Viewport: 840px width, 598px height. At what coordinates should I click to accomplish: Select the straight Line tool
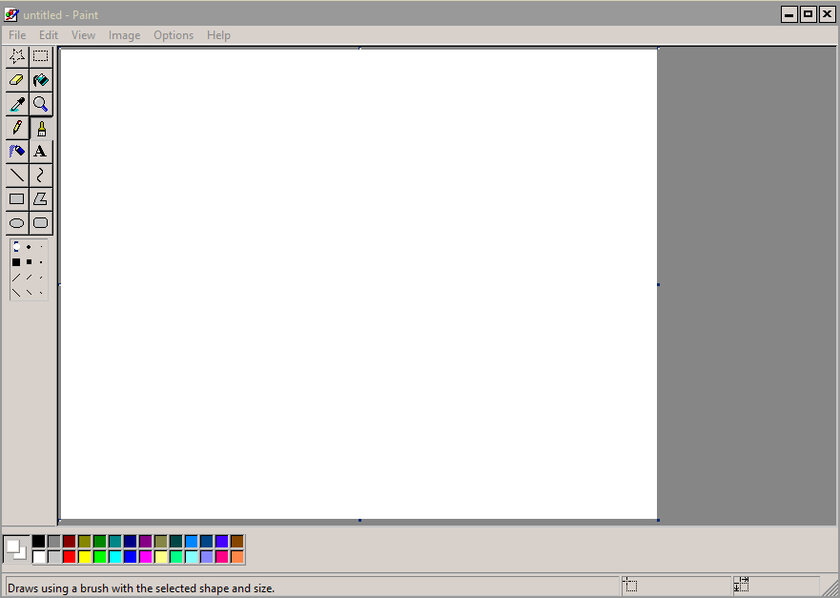(x=17, y=175)
